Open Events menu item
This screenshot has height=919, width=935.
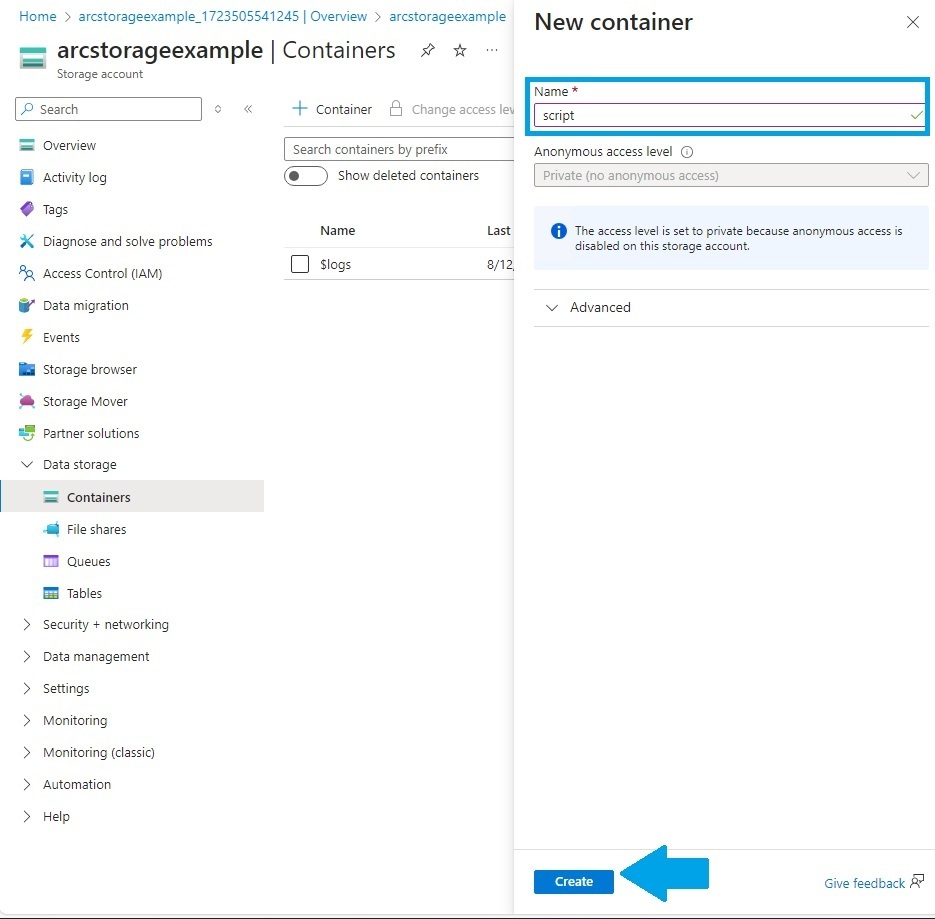61,337
